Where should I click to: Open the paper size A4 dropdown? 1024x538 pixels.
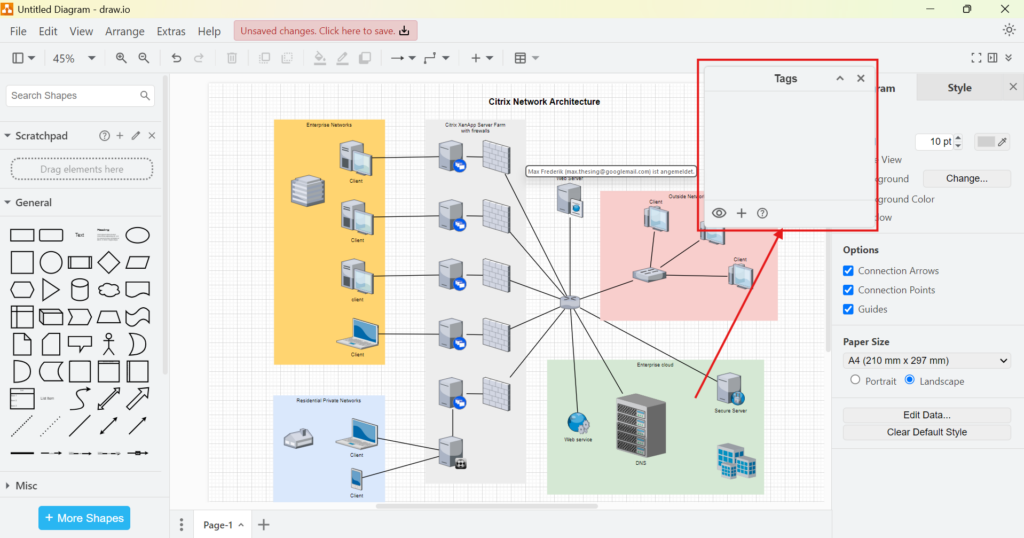927,360
